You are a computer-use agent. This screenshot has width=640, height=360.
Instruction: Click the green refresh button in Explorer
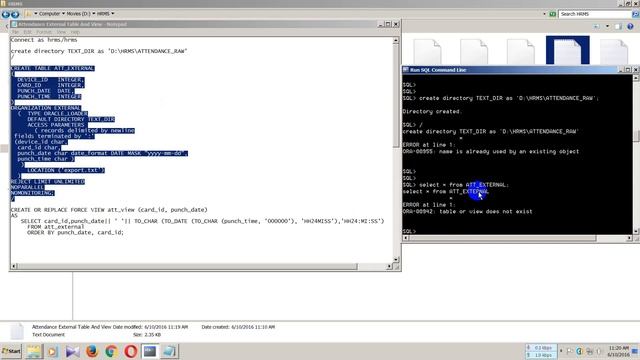552,14
